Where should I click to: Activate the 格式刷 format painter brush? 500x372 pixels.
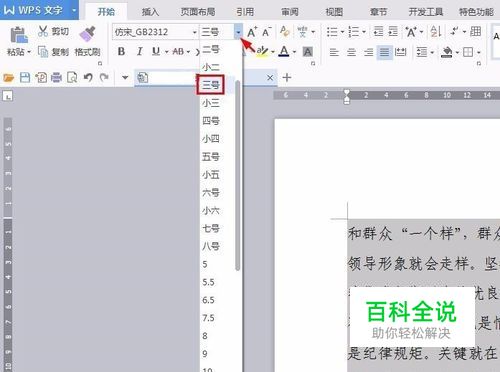click(x=87, y=41)
